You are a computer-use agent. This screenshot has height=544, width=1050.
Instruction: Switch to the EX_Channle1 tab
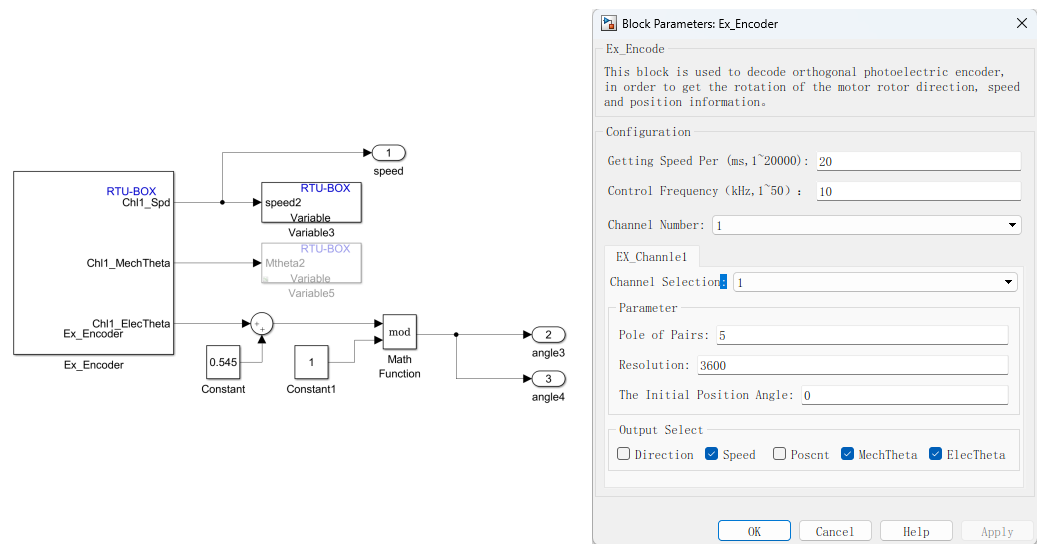[651, 257]
